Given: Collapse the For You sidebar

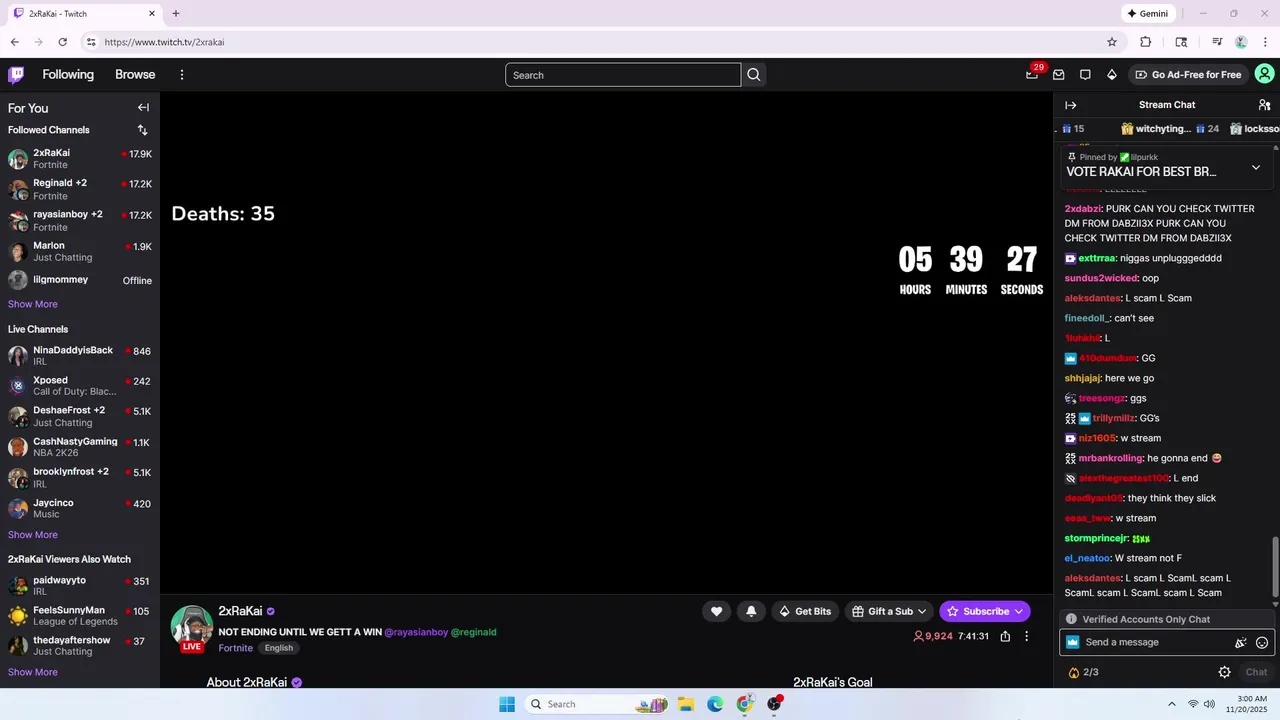Looking at the screenshot, I should 143,108.
